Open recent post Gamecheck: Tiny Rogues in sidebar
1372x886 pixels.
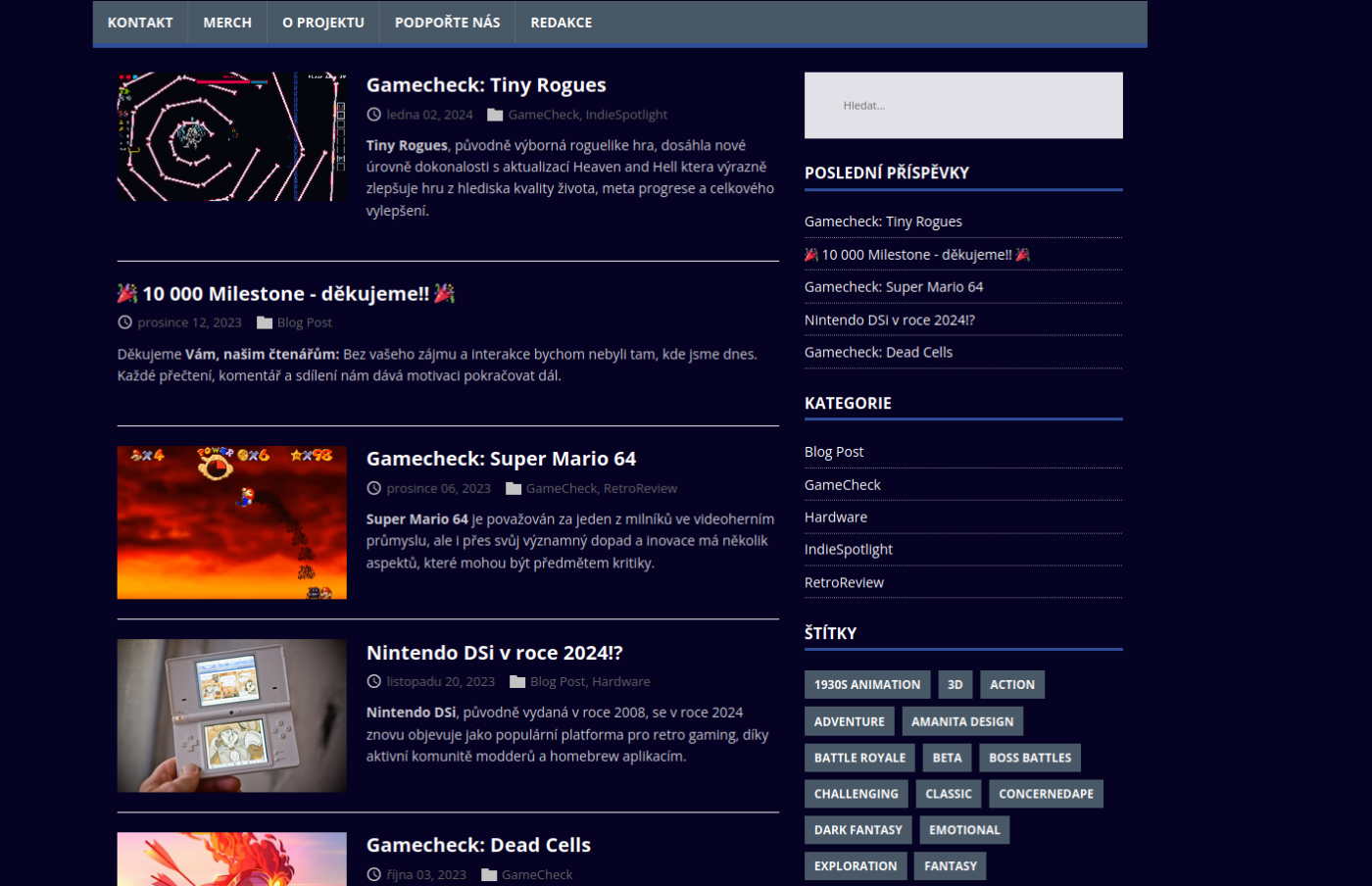(x=883, y=221)
